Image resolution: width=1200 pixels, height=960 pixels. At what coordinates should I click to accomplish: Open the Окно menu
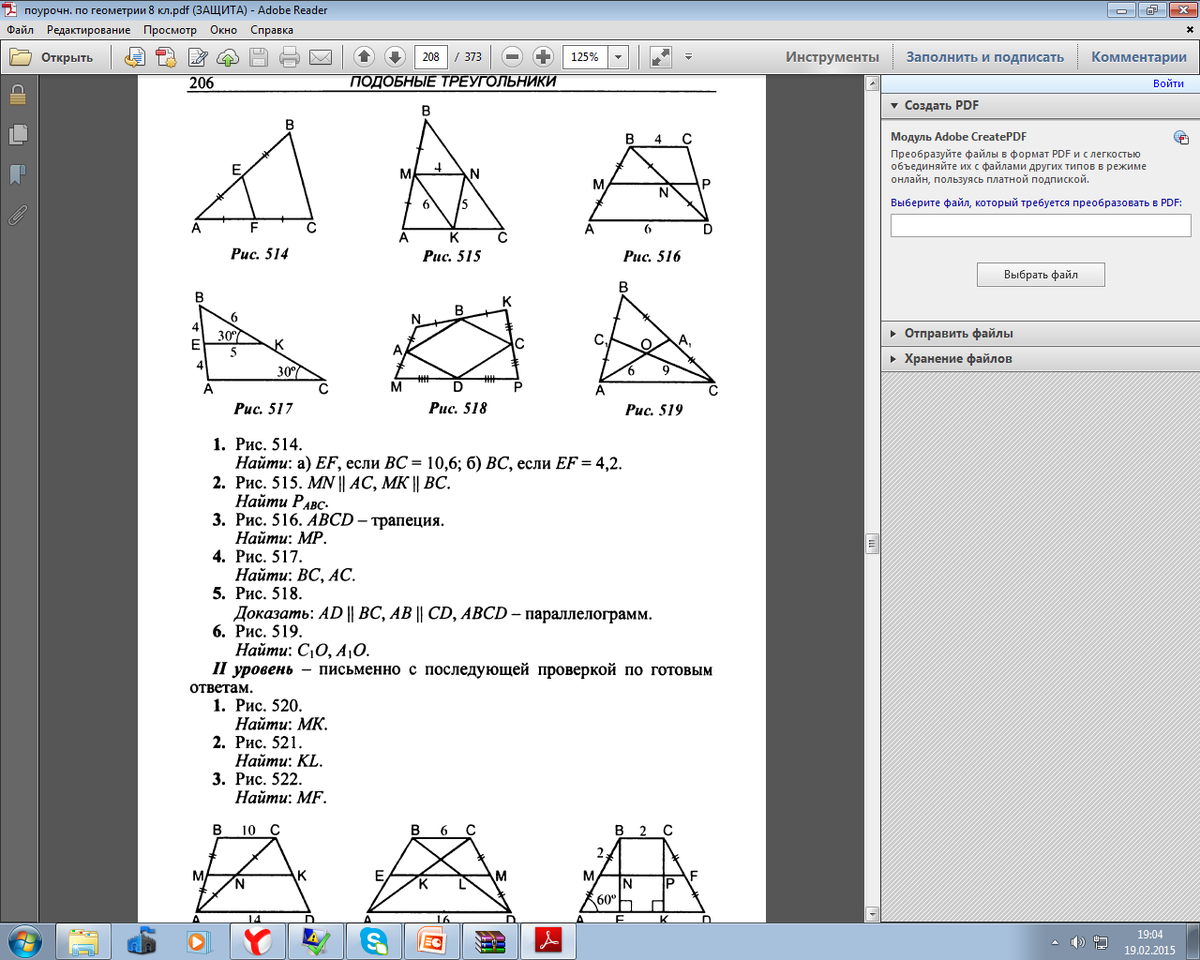[x=223, y=30]
